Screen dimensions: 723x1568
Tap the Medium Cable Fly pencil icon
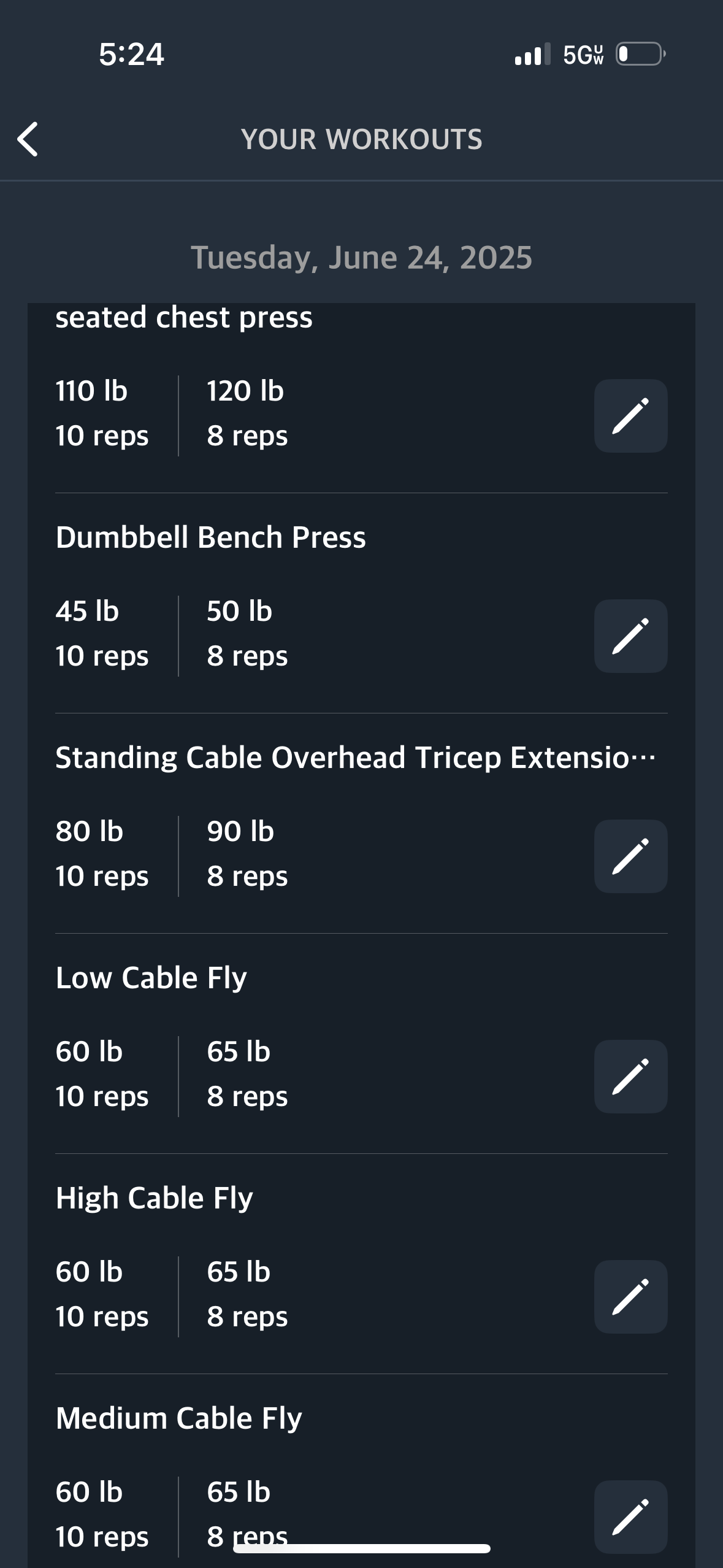[630, 1517]
